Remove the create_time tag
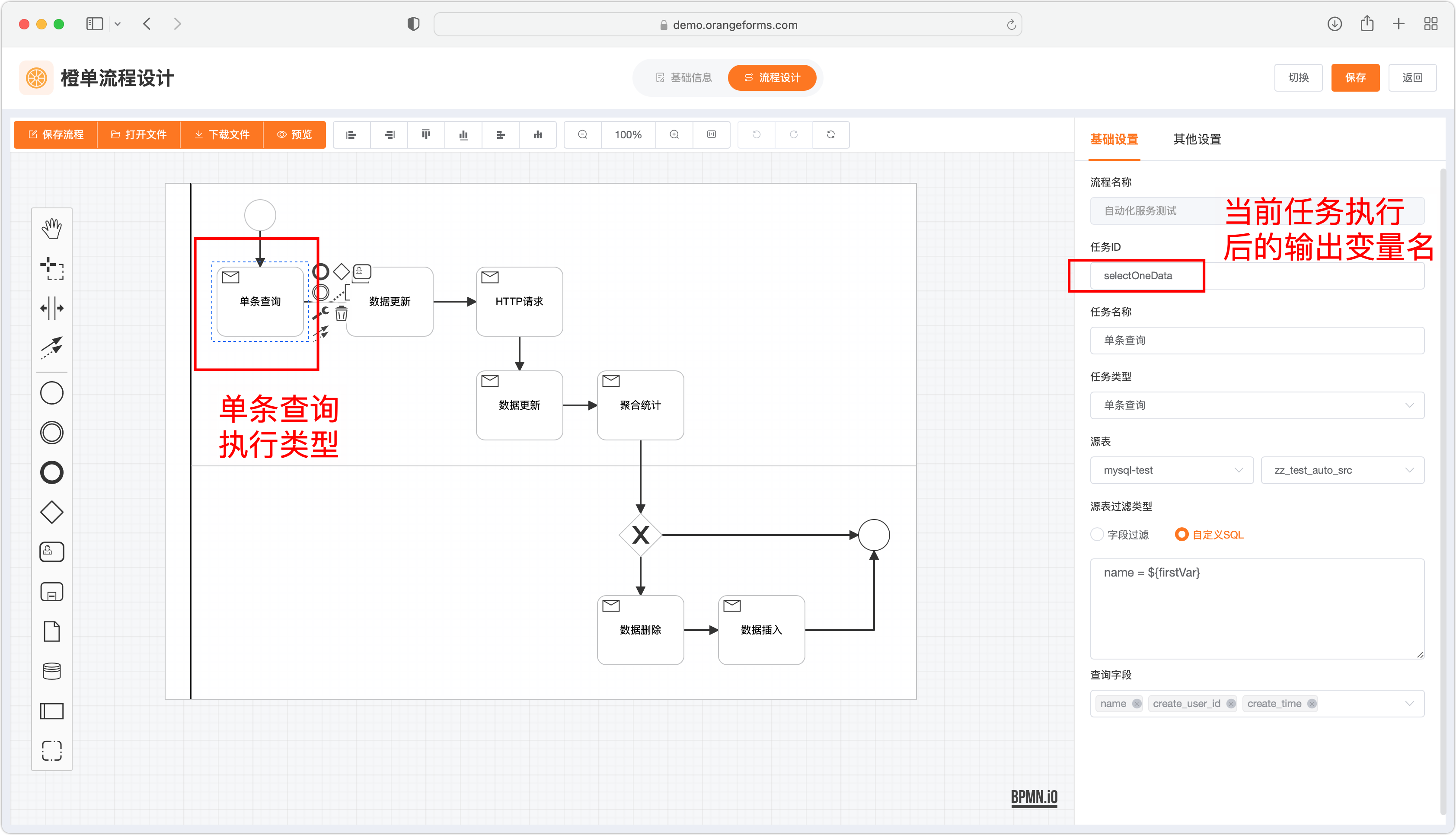Viewport: 1456px width, 835px height. tap(1312, 704)
